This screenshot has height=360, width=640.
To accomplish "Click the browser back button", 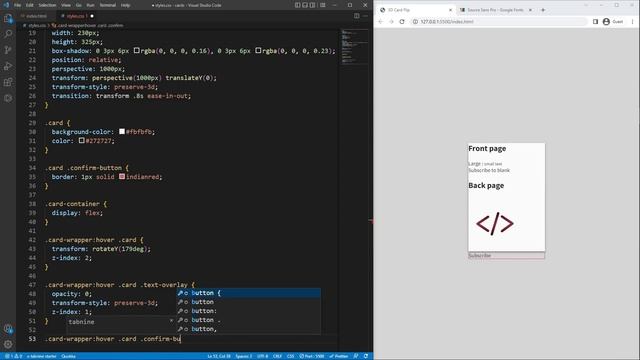I will click(x=380, y=22).
